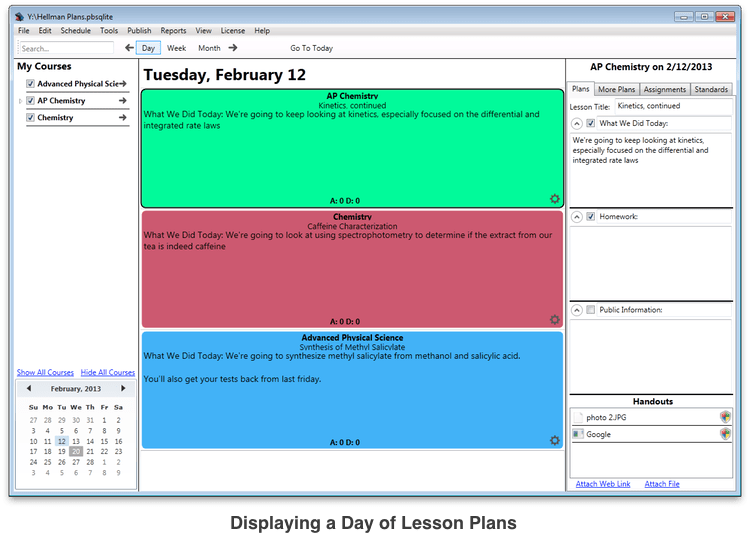Toggle AP Chemistry course checkbox

tap(30, 100)
